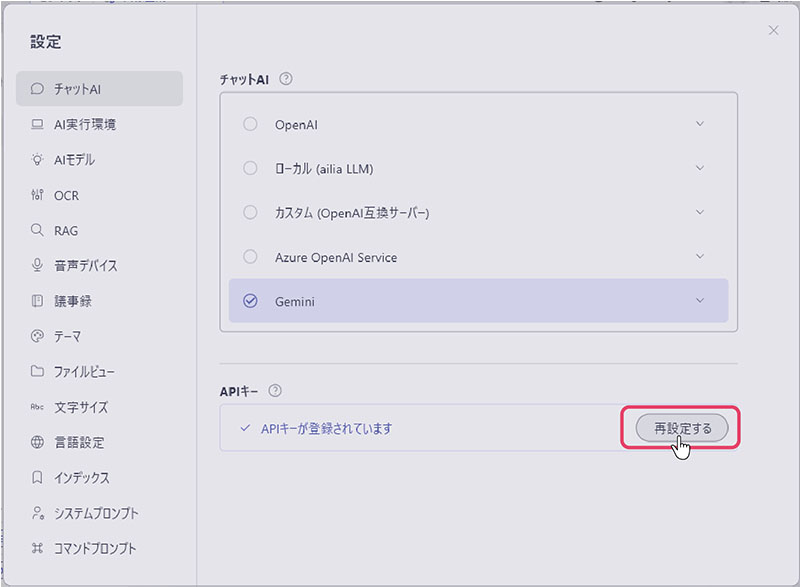Click the help icon beside チャットAI heading
The width and height of the screenshot is (800, 587).
[286, 78]
